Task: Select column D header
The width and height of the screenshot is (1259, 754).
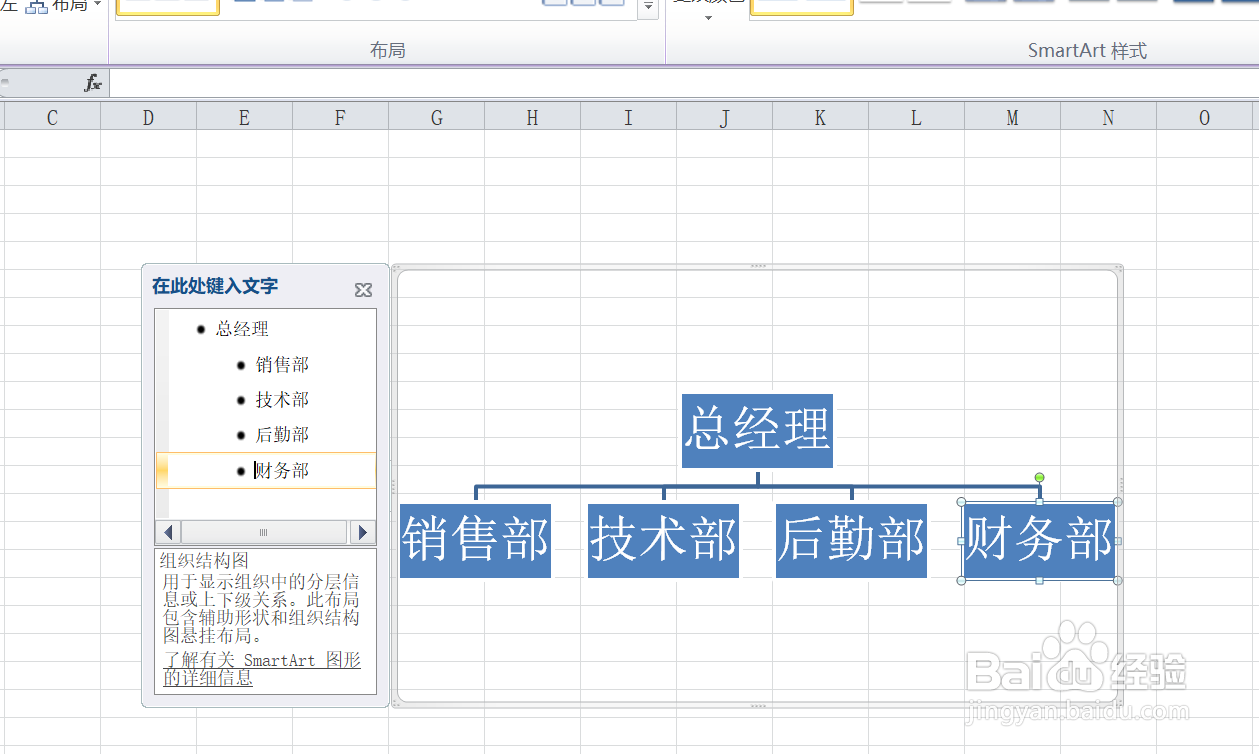Action: tap(148, 118)
